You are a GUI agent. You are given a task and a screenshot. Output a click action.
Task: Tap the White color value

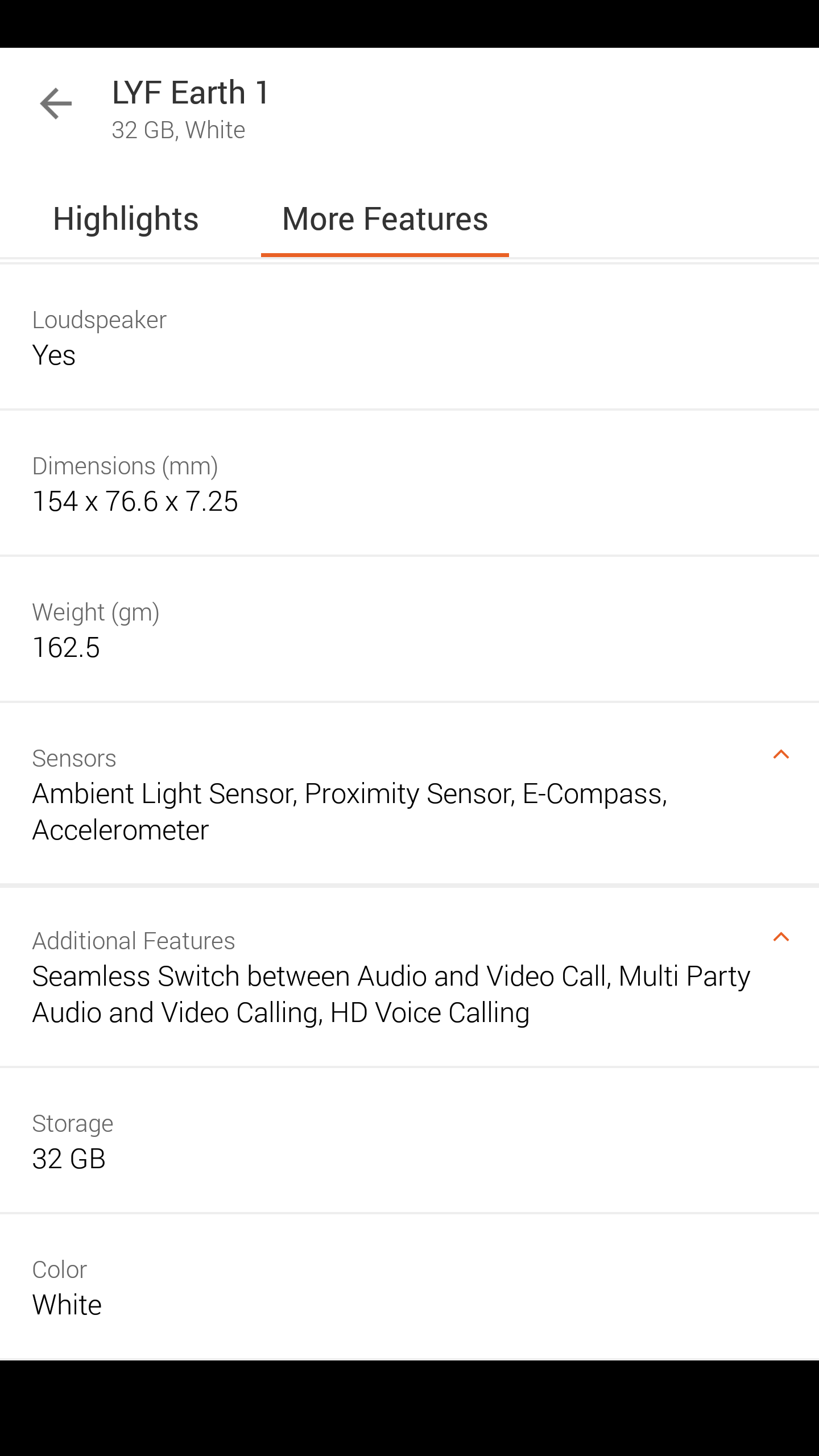point(67,1305)
